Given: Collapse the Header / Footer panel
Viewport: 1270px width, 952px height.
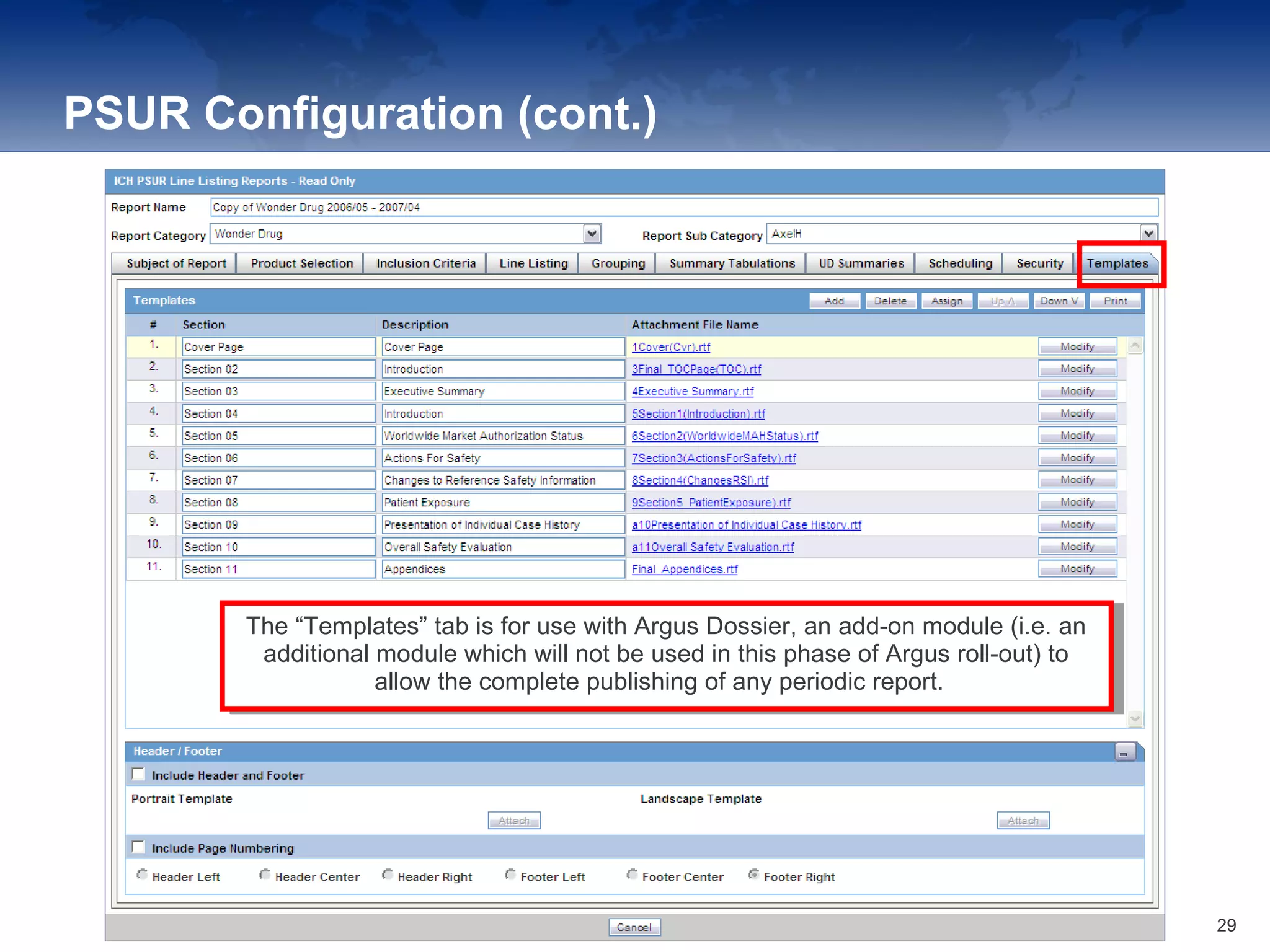Looking at the screenshot, I should tap(1125, 752).
